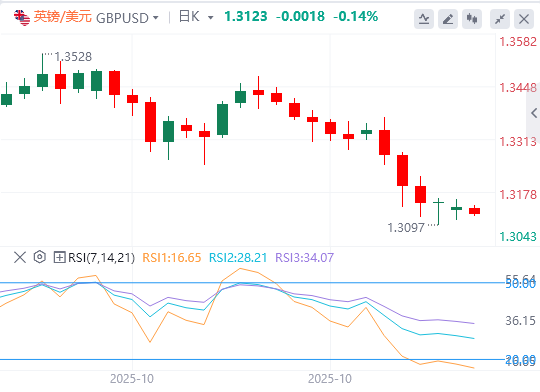
Task: Open RSI indicator settings hexagon icon
Action: point(40,257)
